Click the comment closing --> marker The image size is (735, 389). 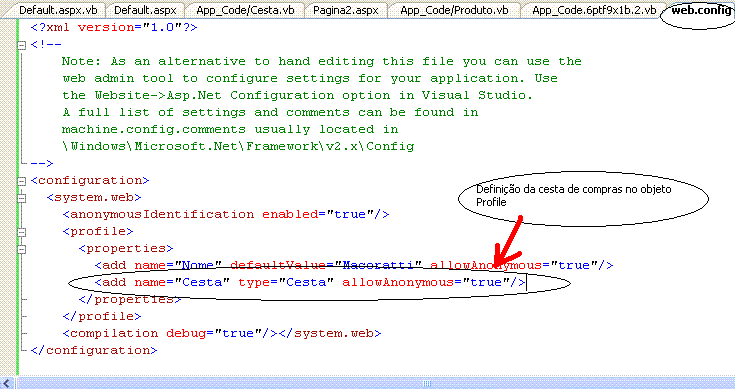pos(42,164)
